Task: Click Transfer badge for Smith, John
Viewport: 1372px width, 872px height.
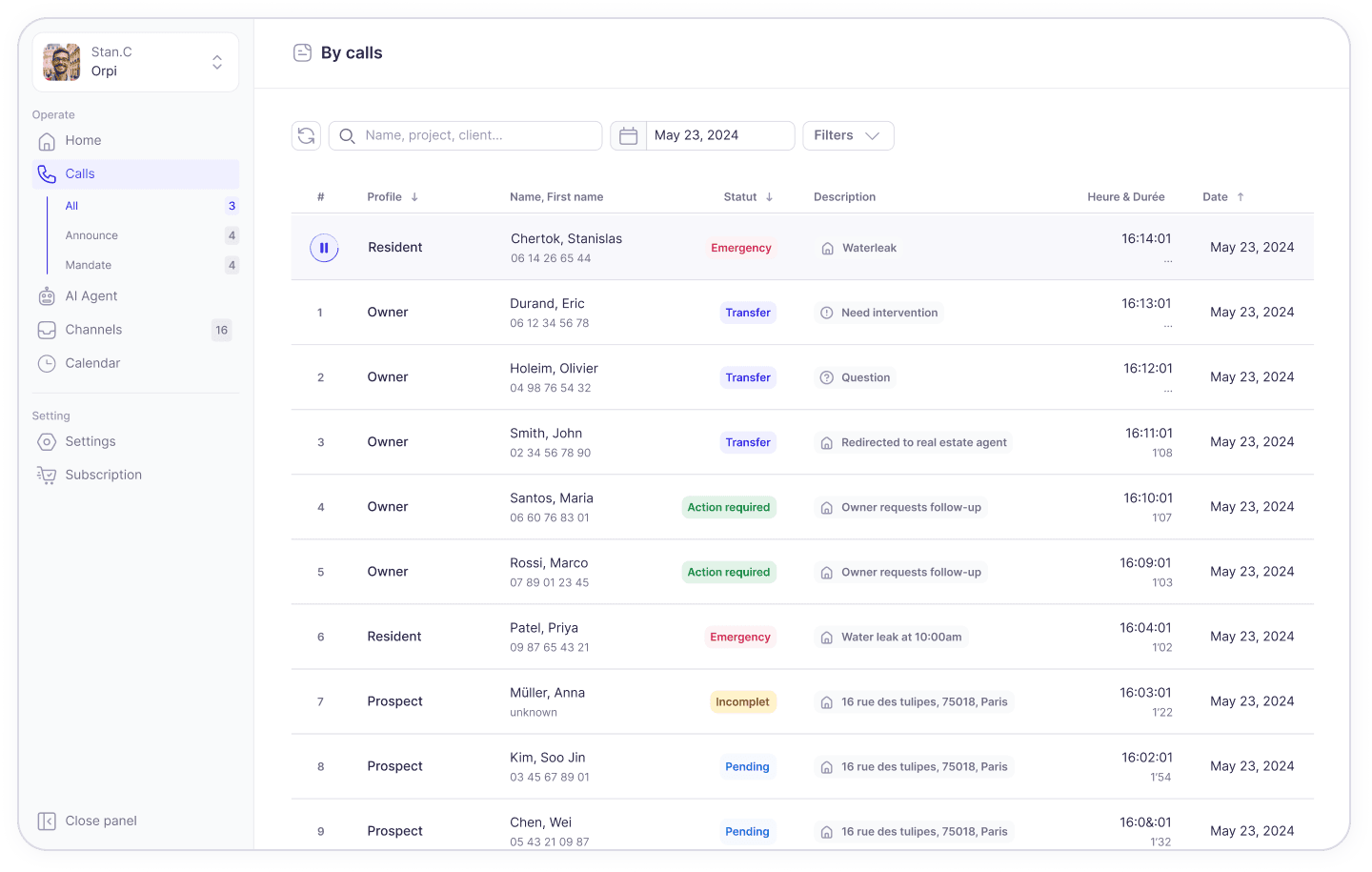Action: (748, 442)
